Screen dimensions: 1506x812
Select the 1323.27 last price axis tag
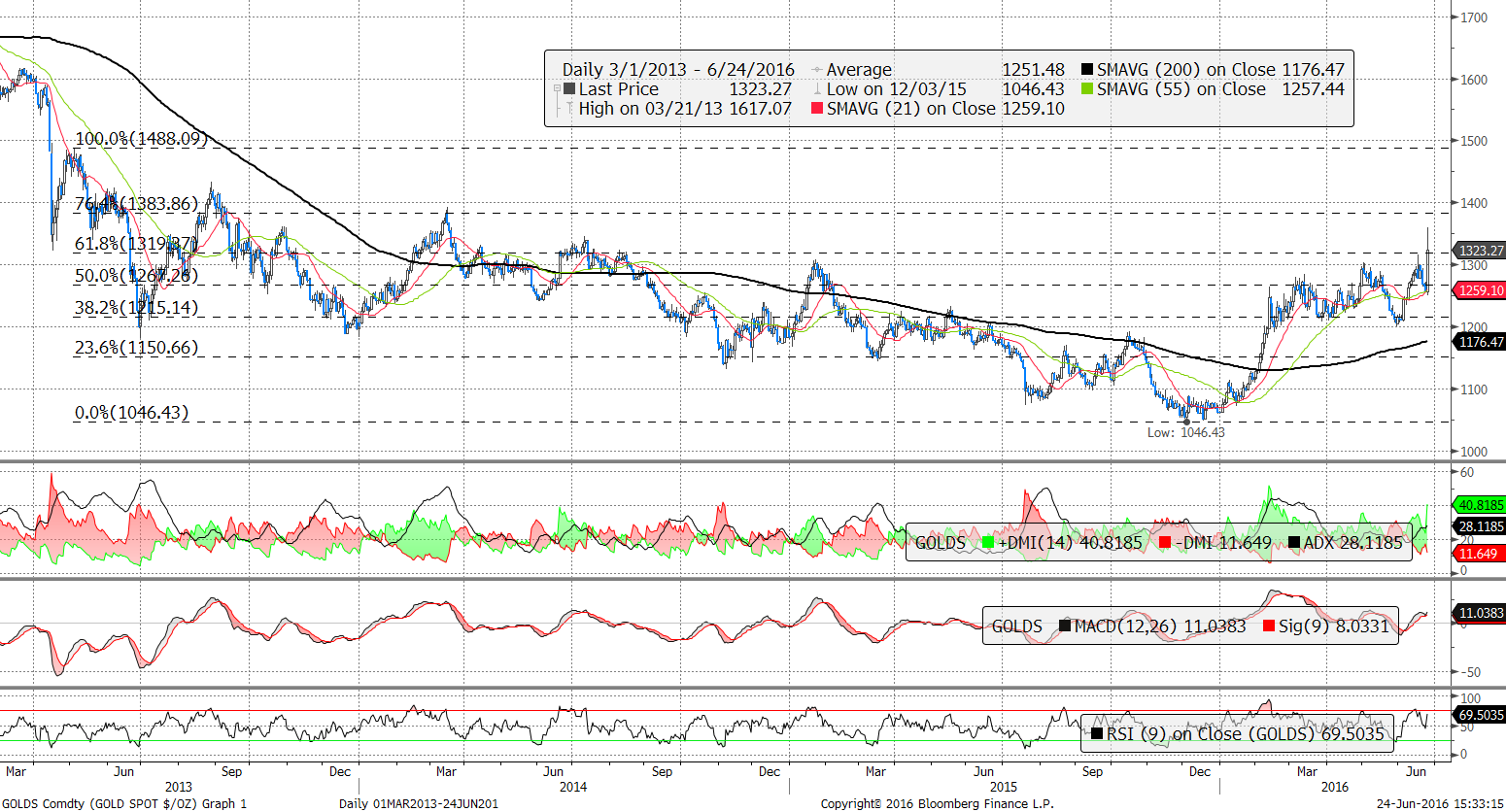(1478, 251)
